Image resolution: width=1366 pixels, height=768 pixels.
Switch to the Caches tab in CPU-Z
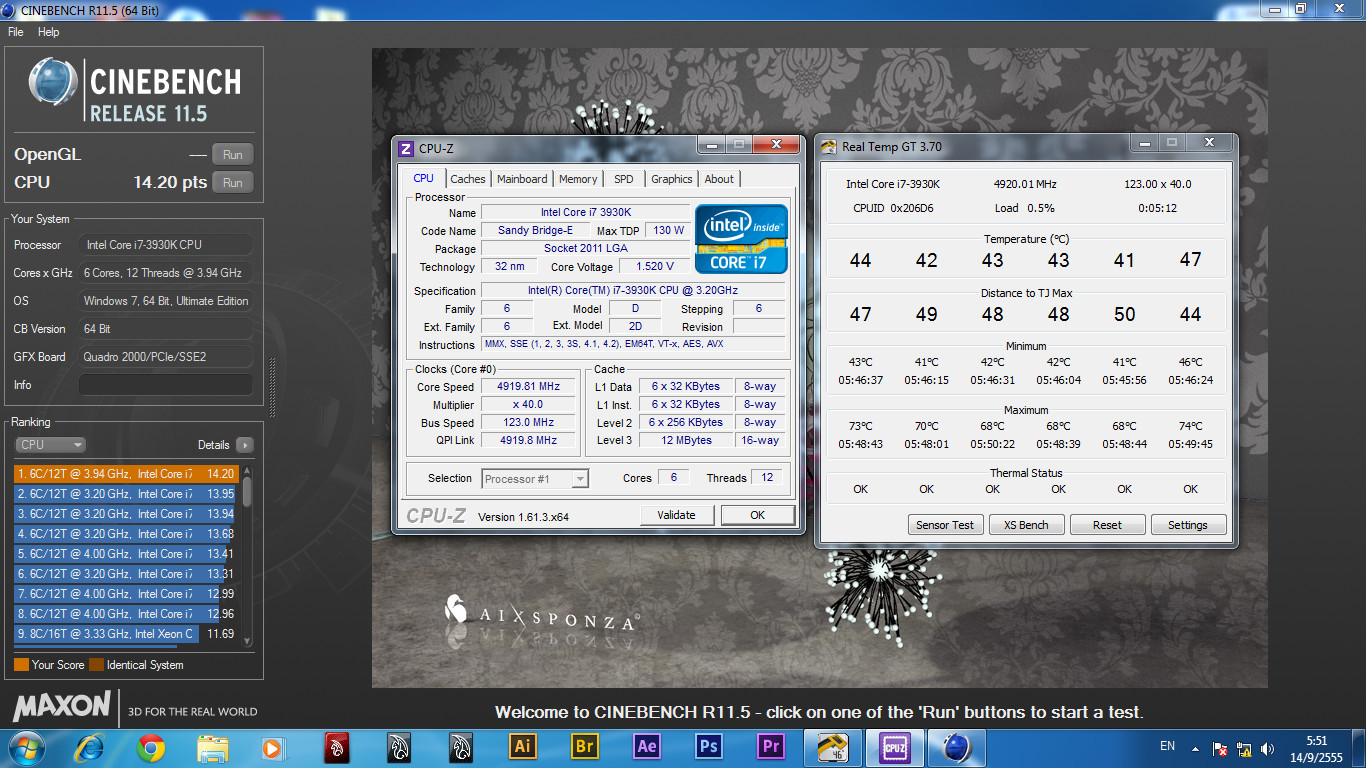pos(467,179)
